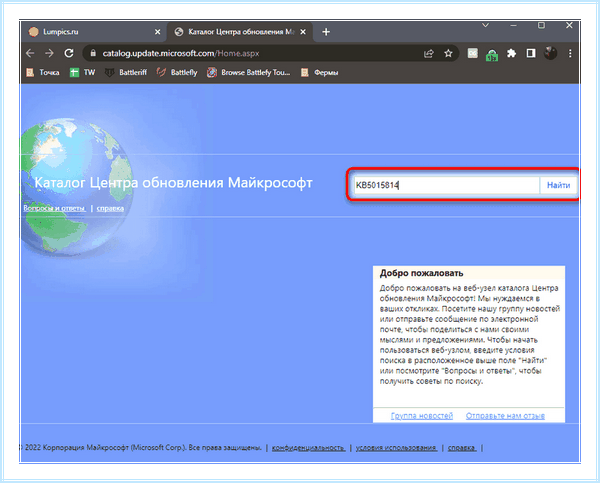
Task: Open the green padlock extension
Action: [x=492, y=55]
